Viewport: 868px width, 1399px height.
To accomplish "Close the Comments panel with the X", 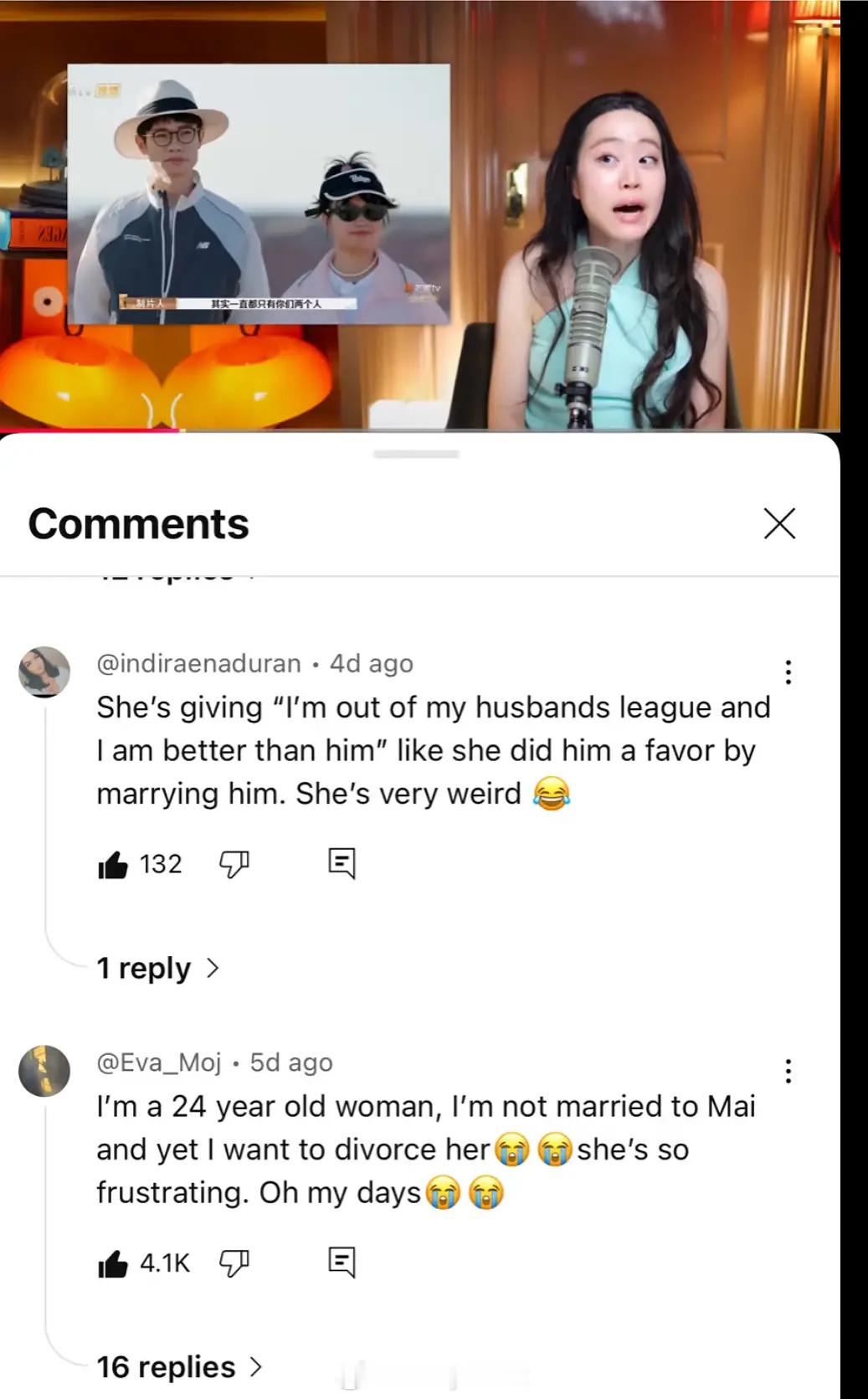I will coord(779,523).
